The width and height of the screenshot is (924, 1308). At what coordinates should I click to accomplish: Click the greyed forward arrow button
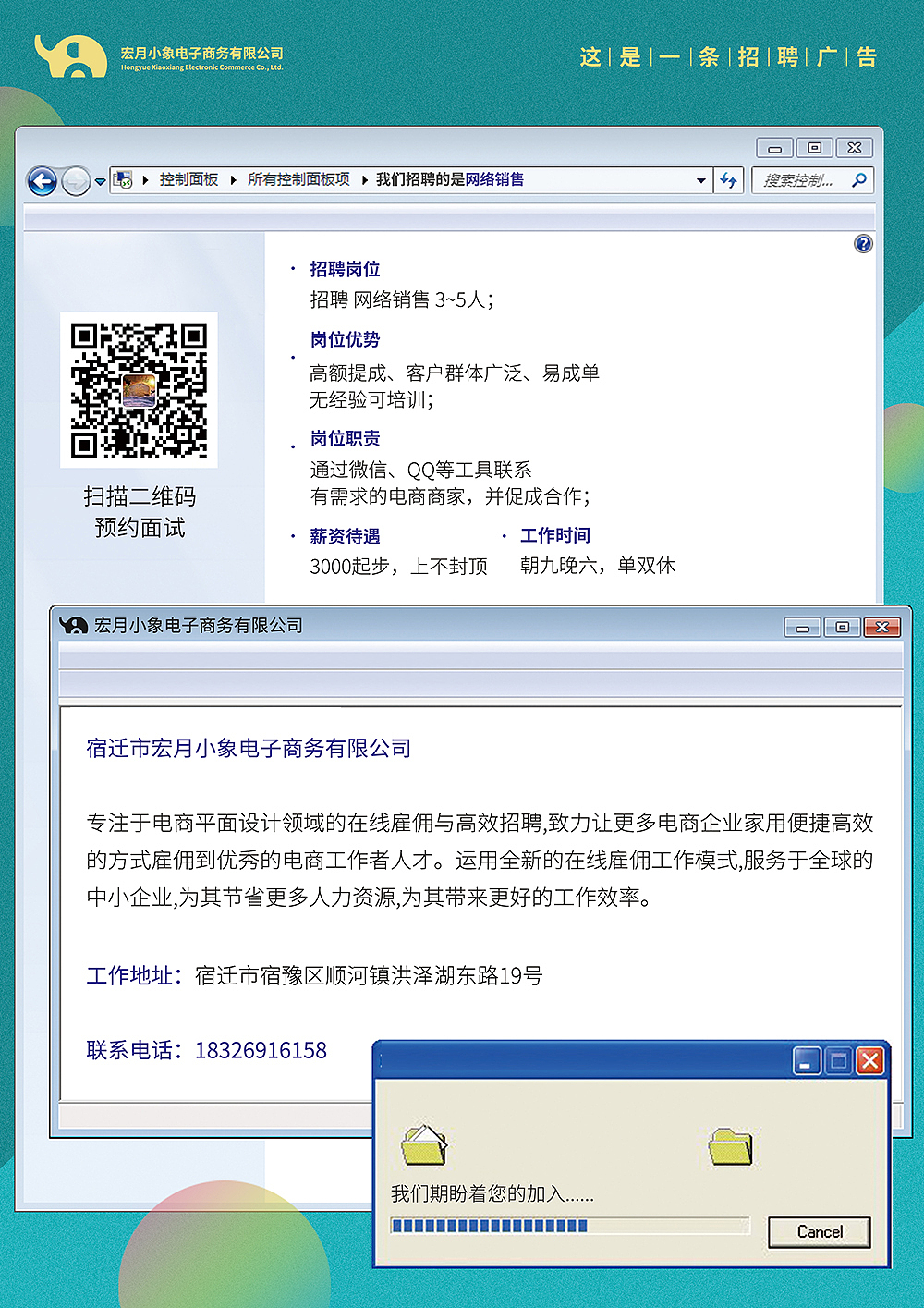(x=76, y=181)
